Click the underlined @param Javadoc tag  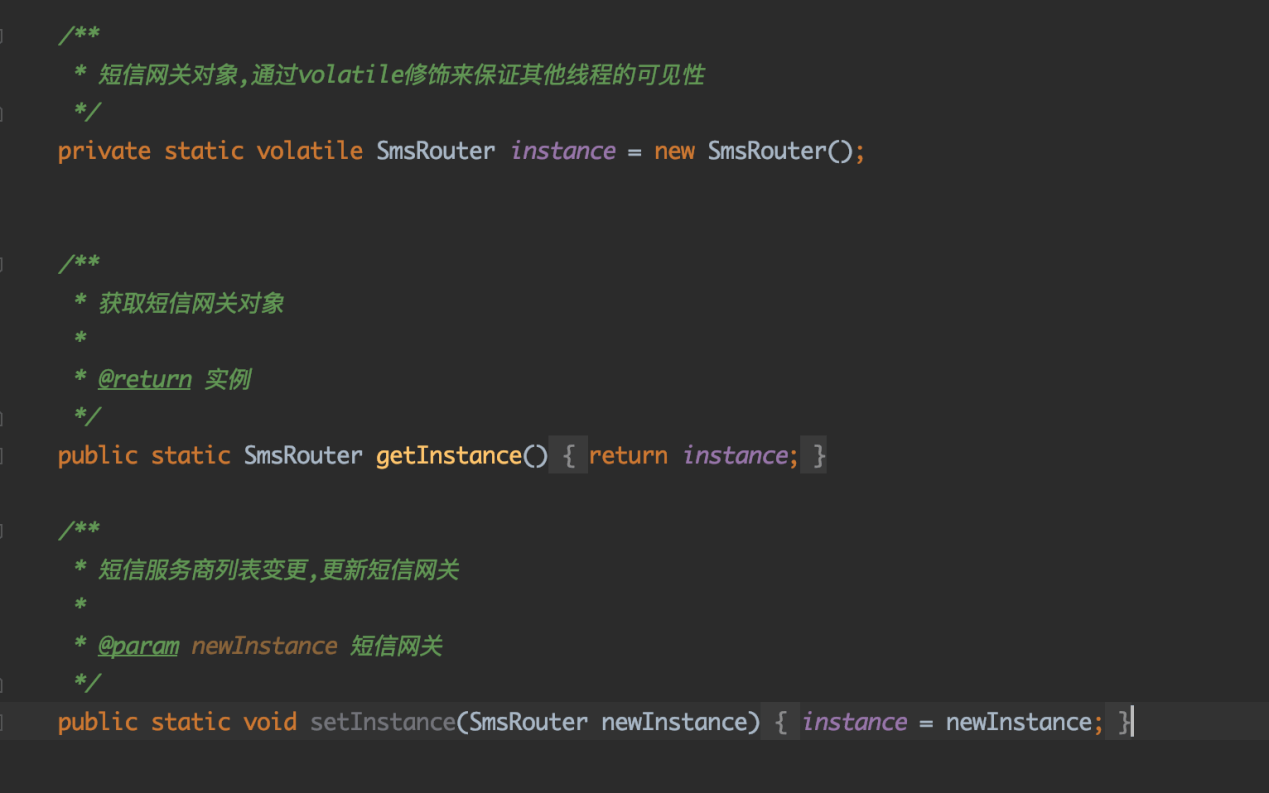(138, 646)
